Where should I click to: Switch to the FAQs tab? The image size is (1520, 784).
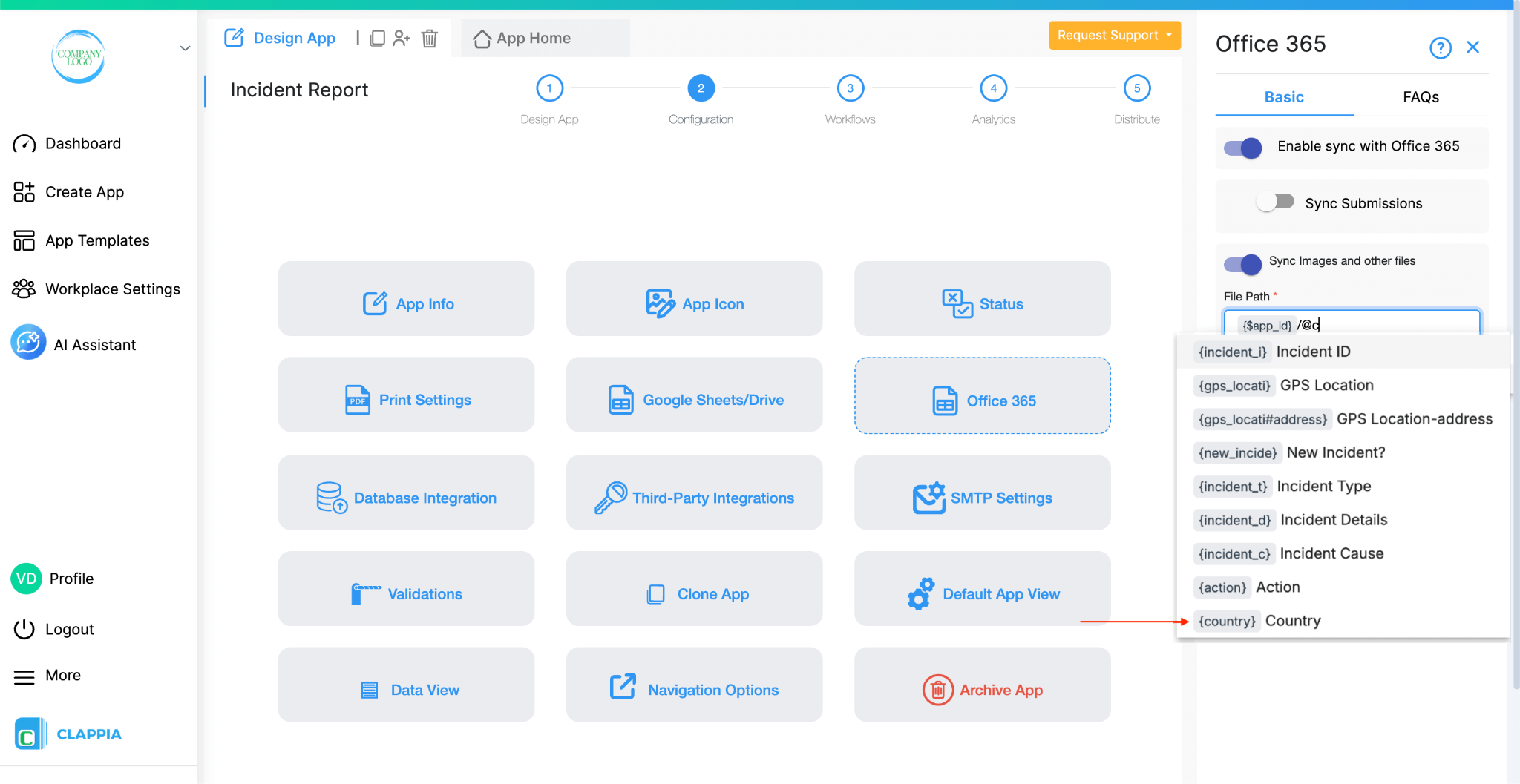[x=1420, y=97]
